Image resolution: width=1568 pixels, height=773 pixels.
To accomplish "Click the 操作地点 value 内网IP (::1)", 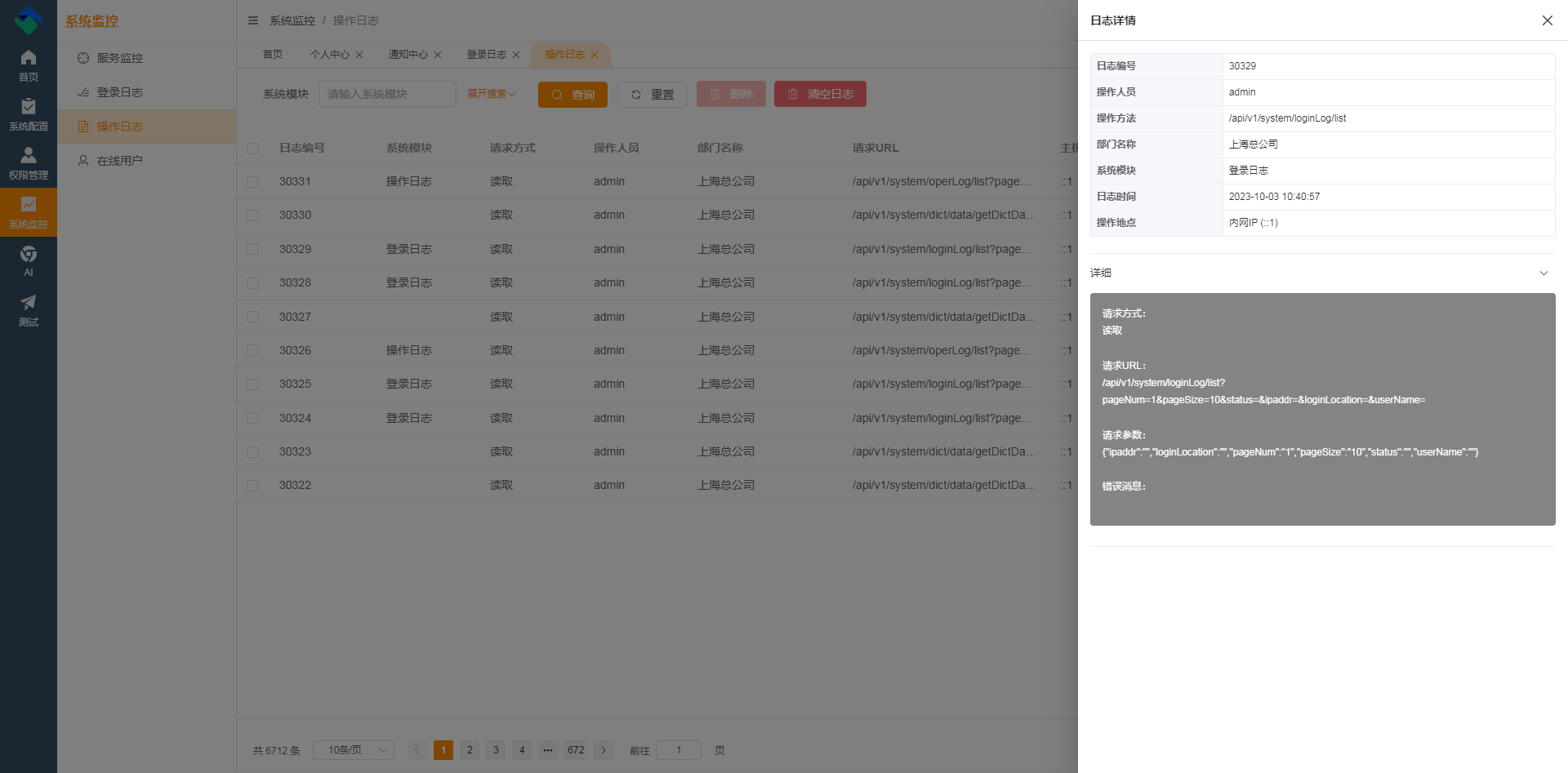I will tap(1254, 223).
